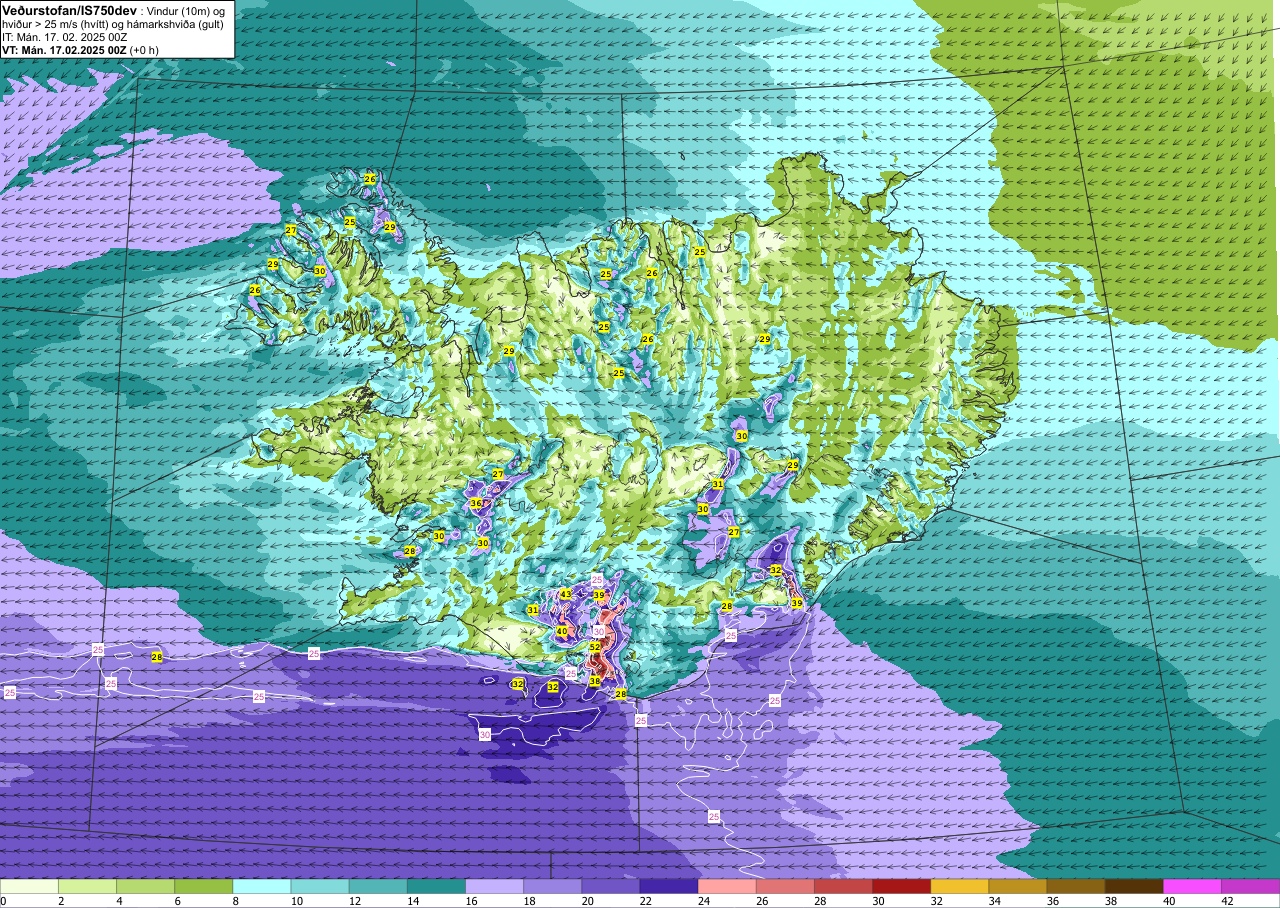1280x908 pixels.
Task: Click the 38–40 m/s dark brown legend swatch
Action: [x=1134, y=886]
